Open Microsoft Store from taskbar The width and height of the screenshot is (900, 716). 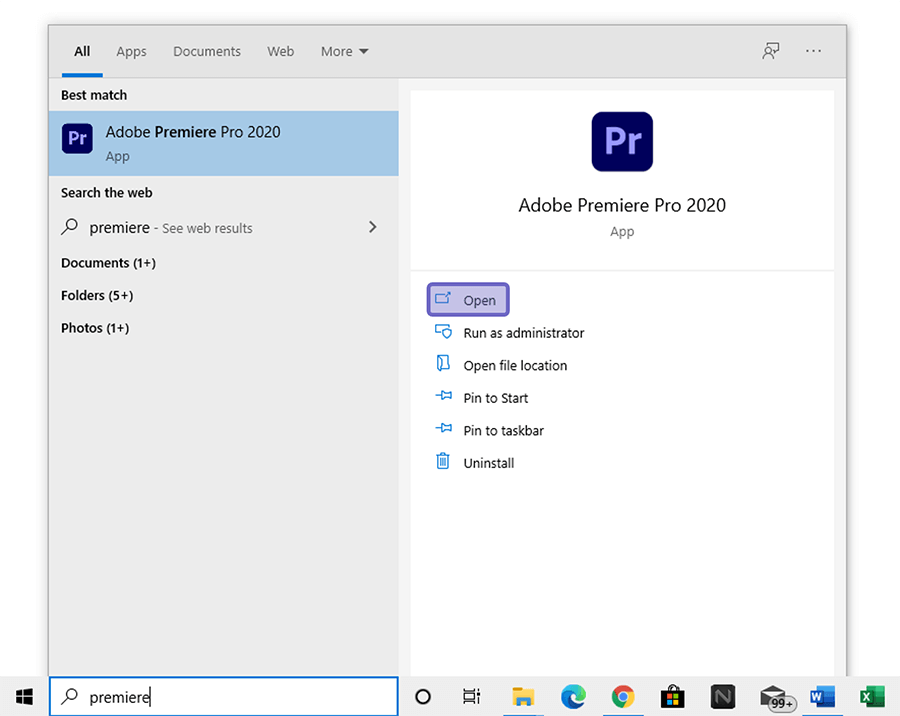pyautogui.click(x=673, y=696)
